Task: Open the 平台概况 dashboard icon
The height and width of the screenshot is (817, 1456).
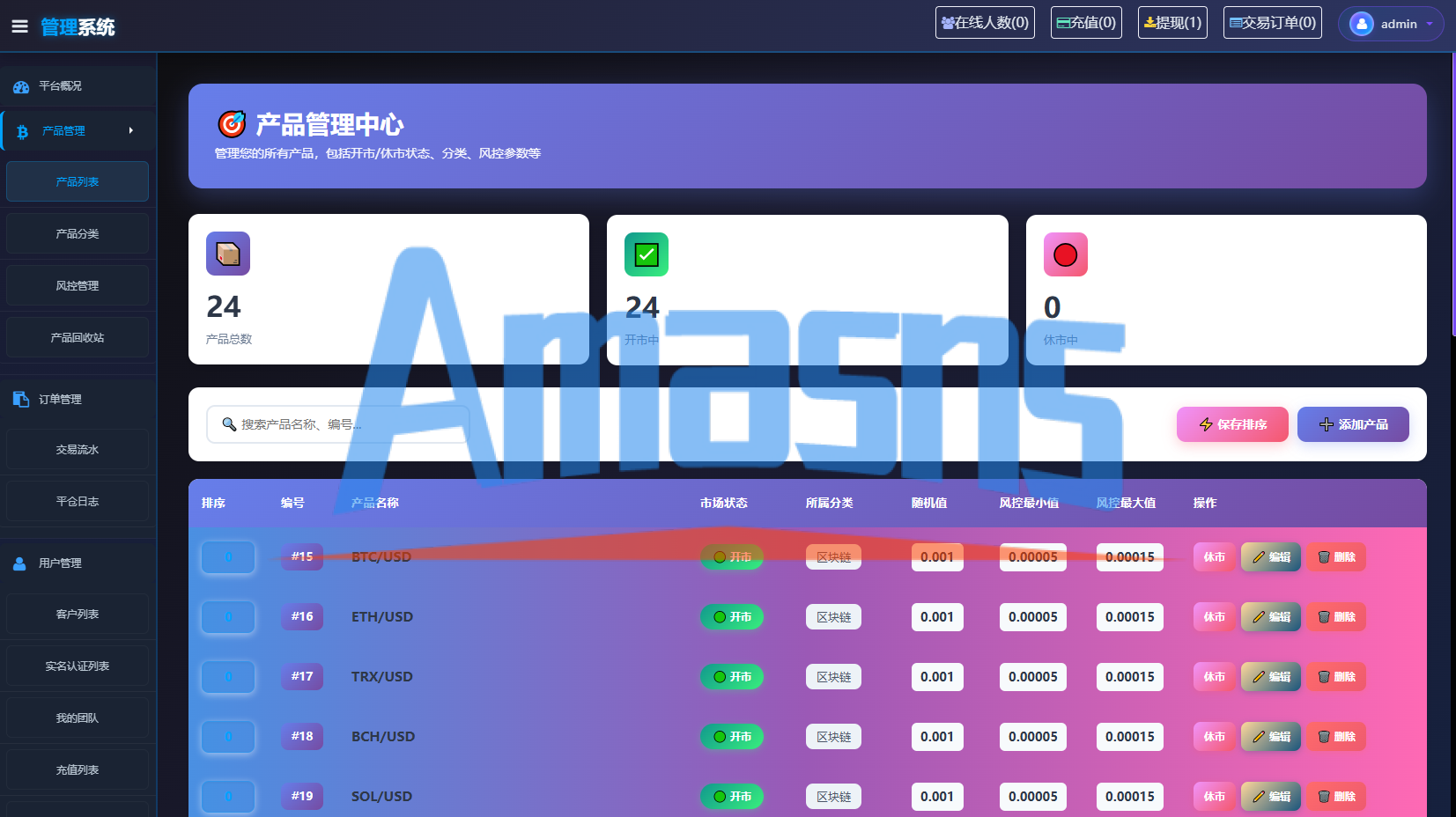Action: coord(21,86)
